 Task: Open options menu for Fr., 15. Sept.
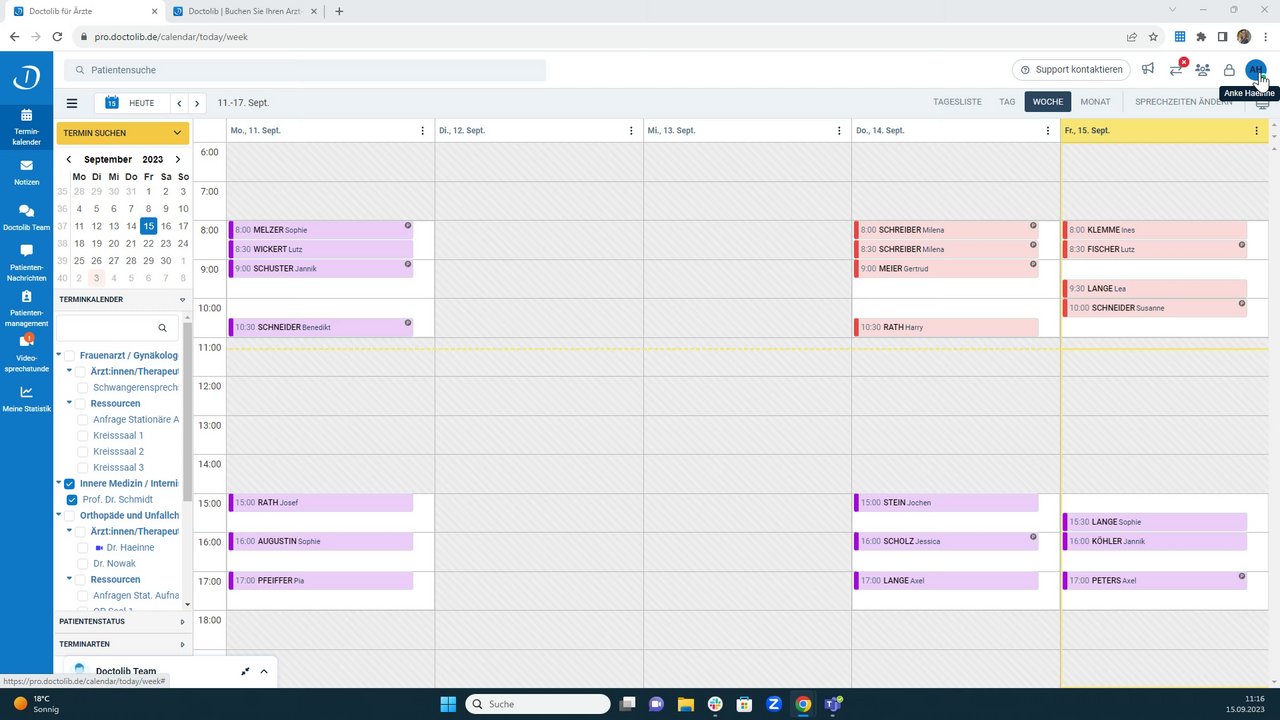pos(1256,131)
